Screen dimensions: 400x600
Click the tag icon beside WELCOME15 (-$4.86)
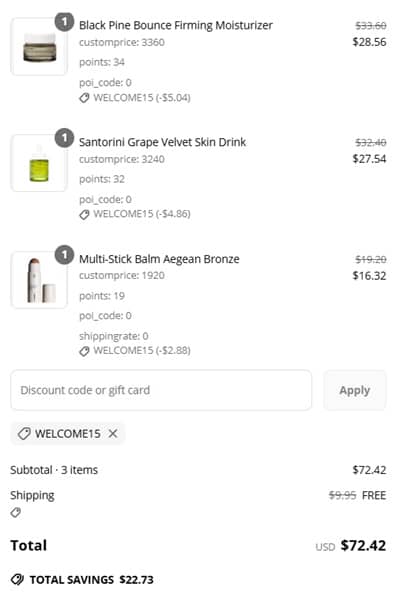point(84,214)
